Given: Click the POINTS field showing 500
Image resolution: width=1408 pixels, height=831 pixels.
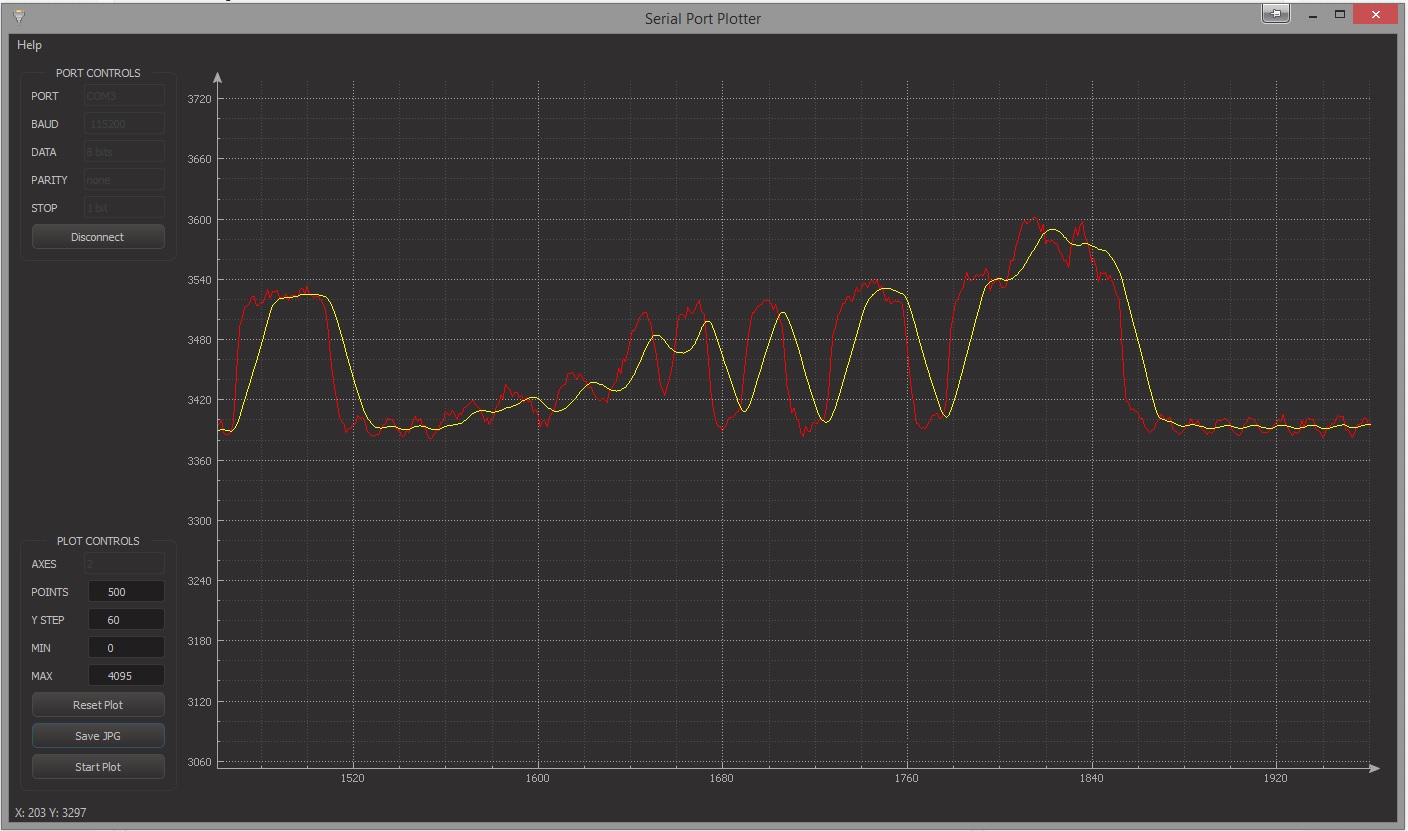Looking at the screenshot, I should pyautogui.click(x=126, y=592).
